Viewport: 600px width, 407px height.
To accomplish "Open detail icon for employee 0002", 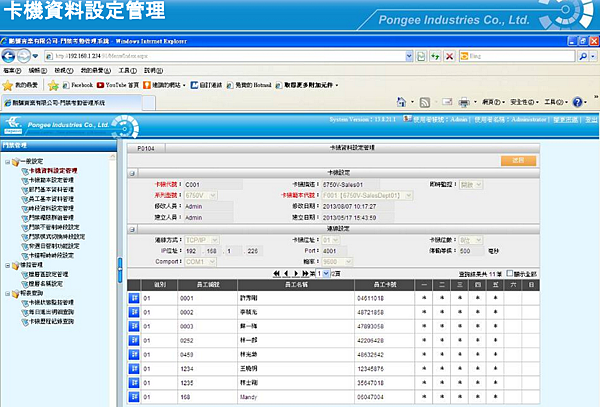I will pyautogui.click(x=134, y=312).
